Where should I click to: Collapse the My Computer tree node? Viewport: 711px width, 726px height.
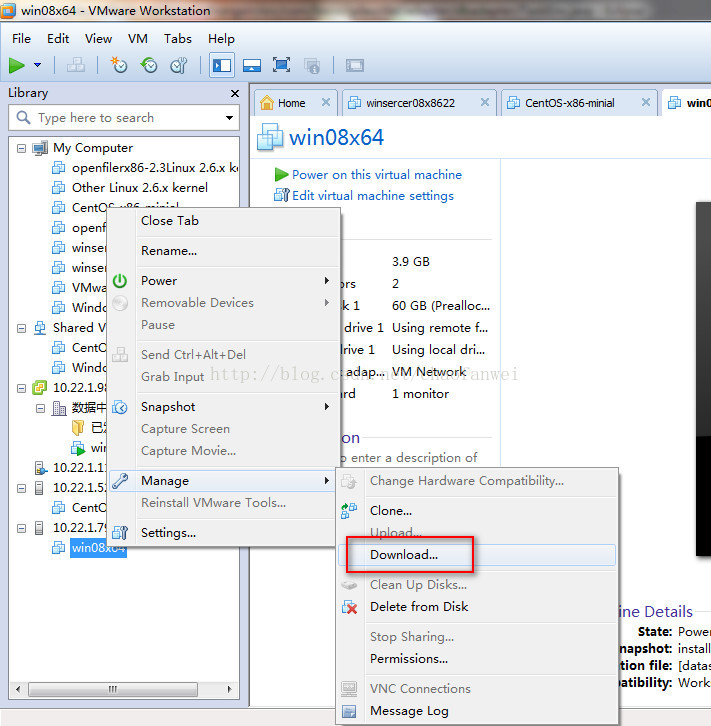click(x=21, y=148)
